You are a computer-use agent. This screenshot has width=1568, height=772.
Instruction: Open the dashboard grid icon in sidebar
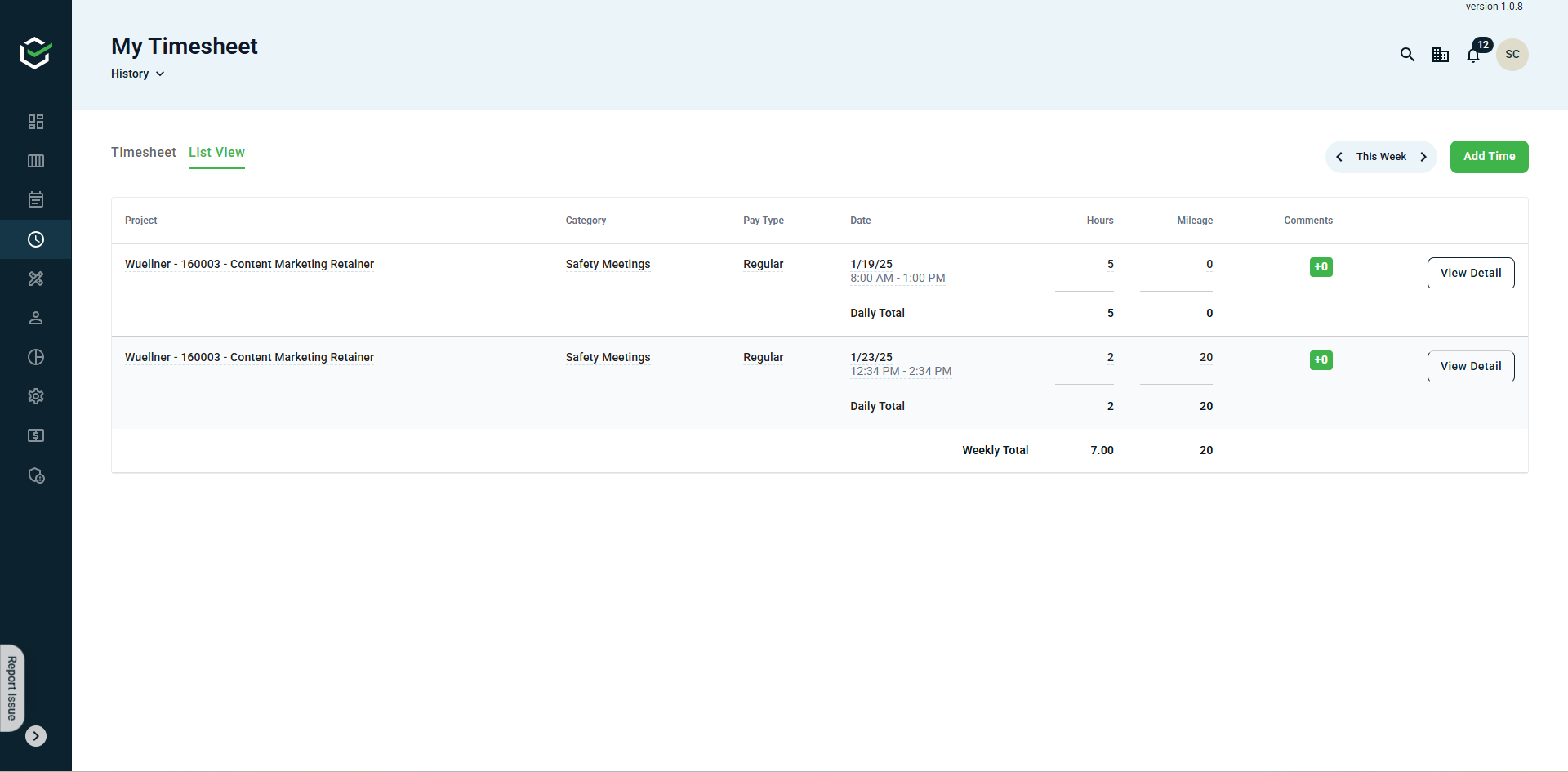[x=36, y=122]
